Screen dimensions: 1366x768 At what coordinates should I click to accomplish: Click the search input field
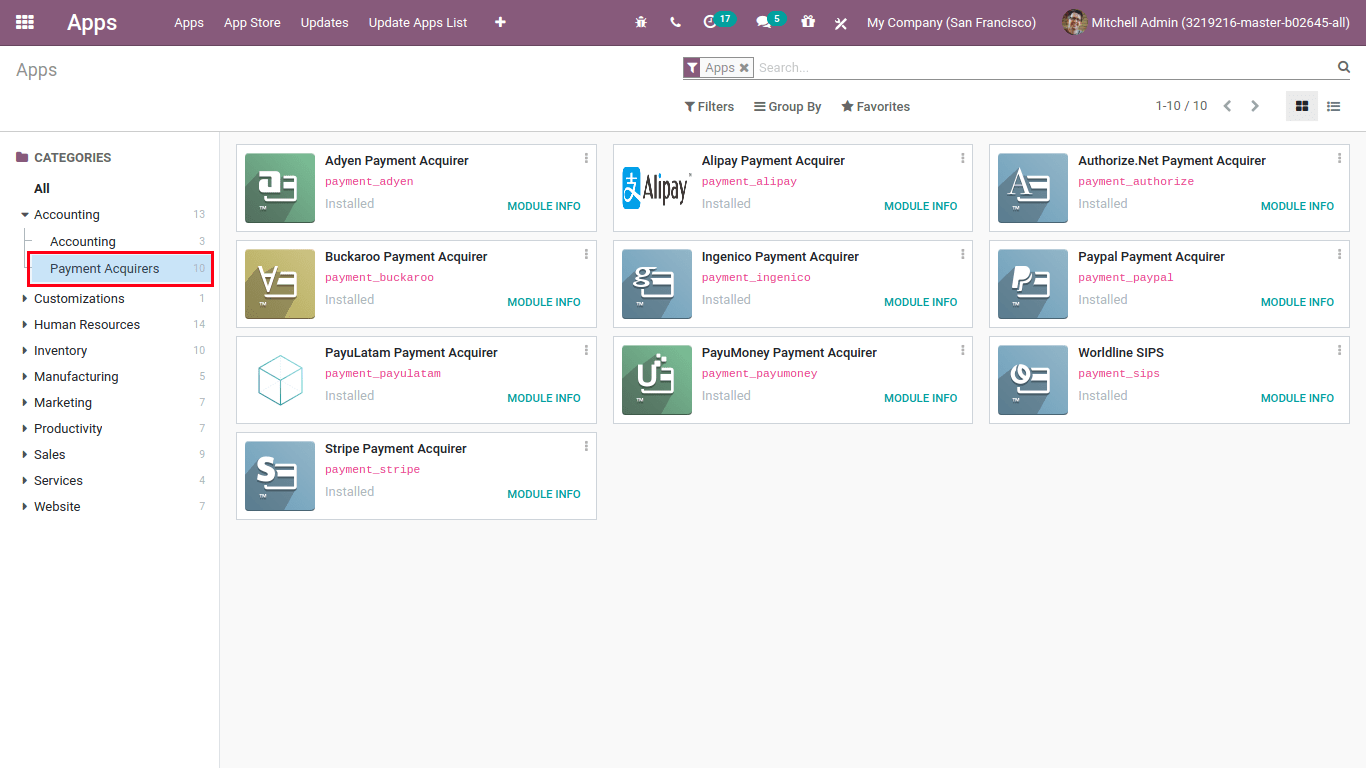(x=1045, y=68)
